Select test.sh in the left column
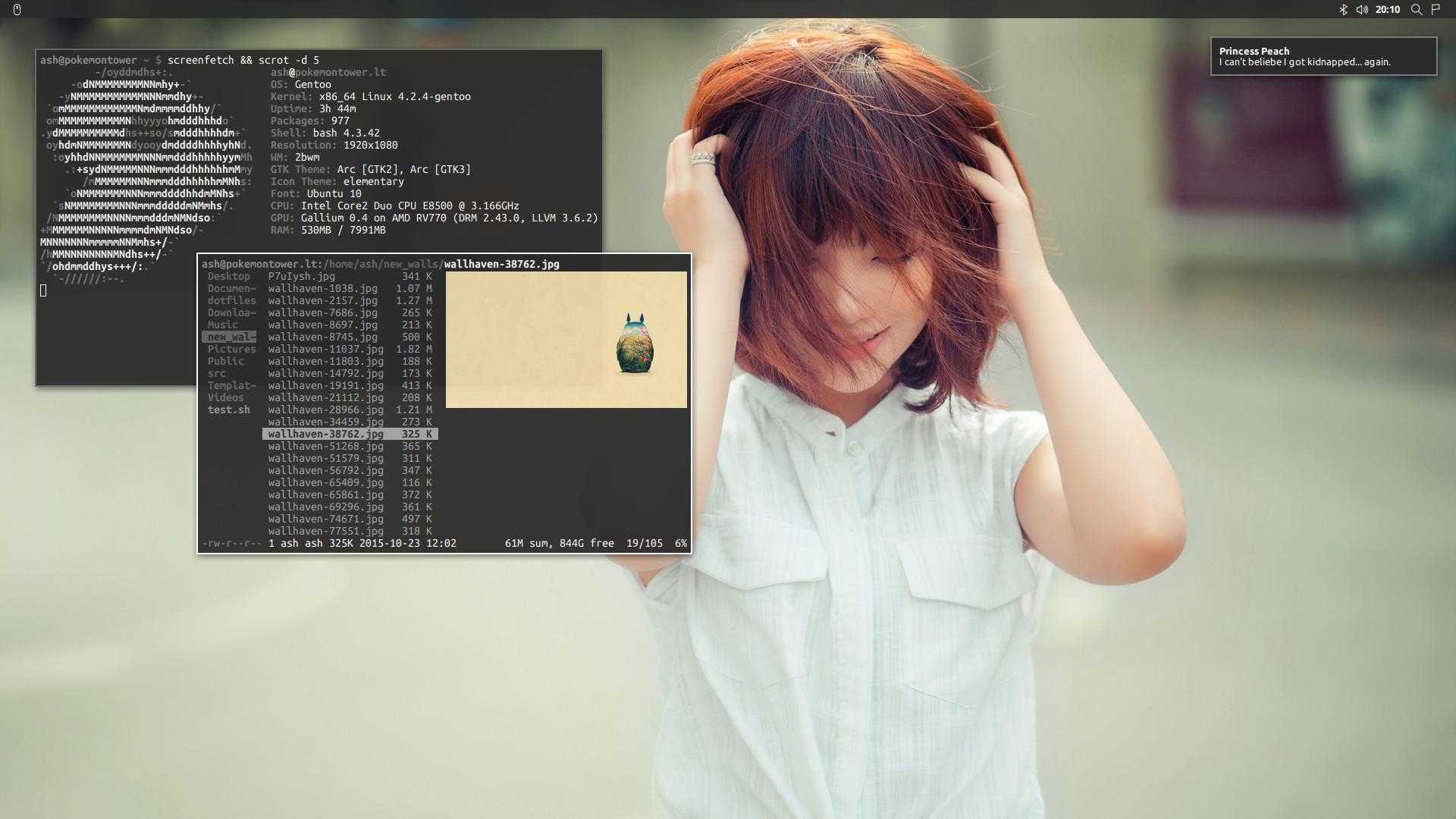 228,410
